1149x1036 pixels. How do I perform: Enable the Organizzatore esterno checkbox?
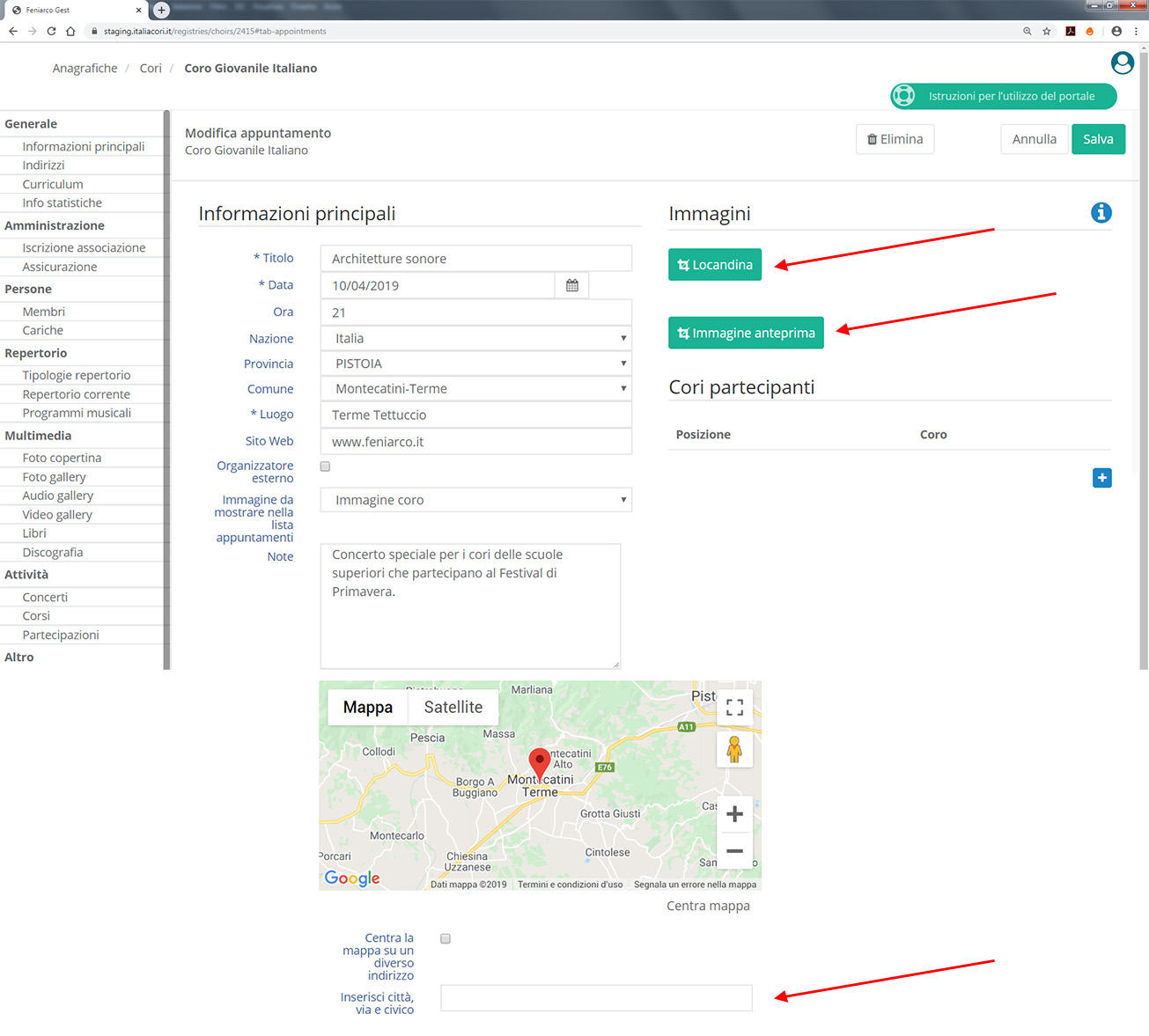coord(325,467)
